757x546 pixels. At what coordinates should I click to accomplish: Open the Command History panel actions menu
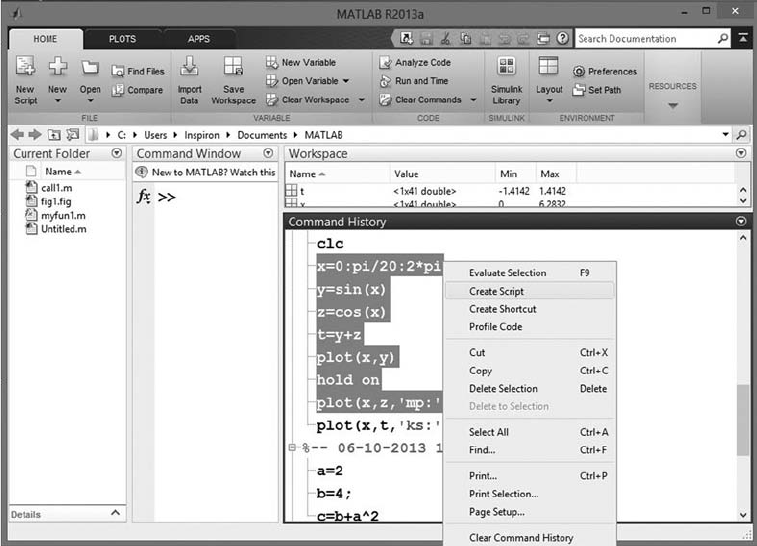coord(741,221)
